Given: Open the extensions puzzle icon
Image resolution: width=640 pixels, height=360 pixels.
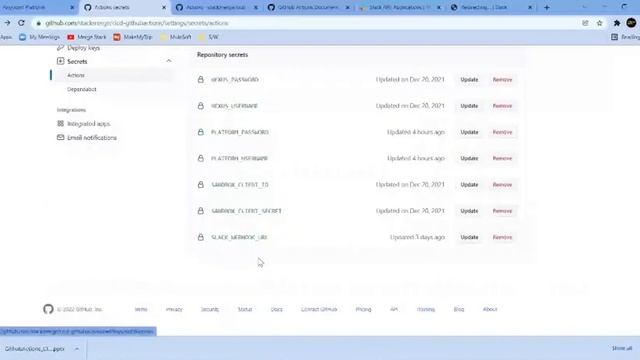Looking at the screenshot, I should pos(617,23).
